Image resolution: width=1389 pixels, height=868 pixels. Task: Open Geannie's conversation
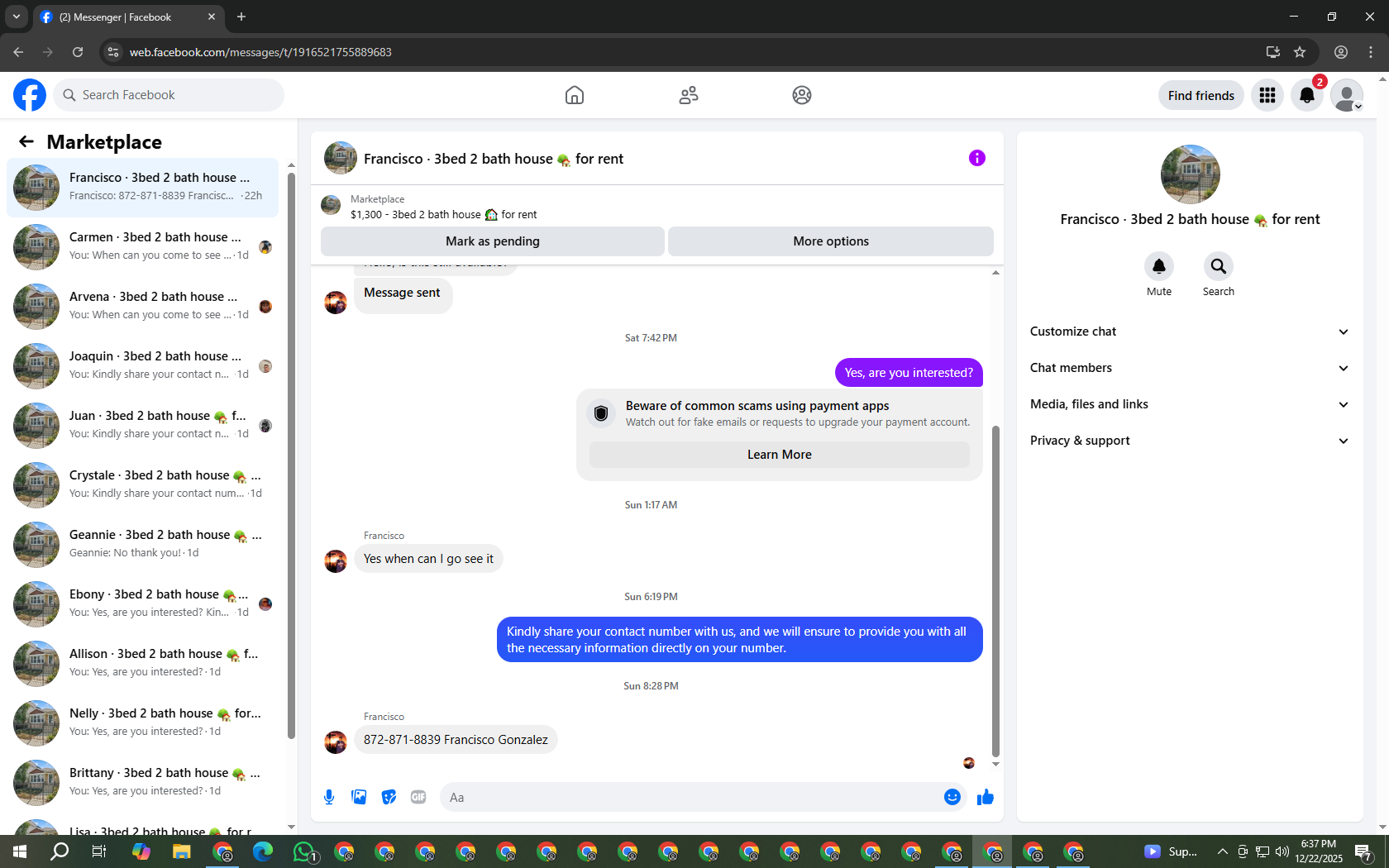pyautogui.click(x=143, y=544)
